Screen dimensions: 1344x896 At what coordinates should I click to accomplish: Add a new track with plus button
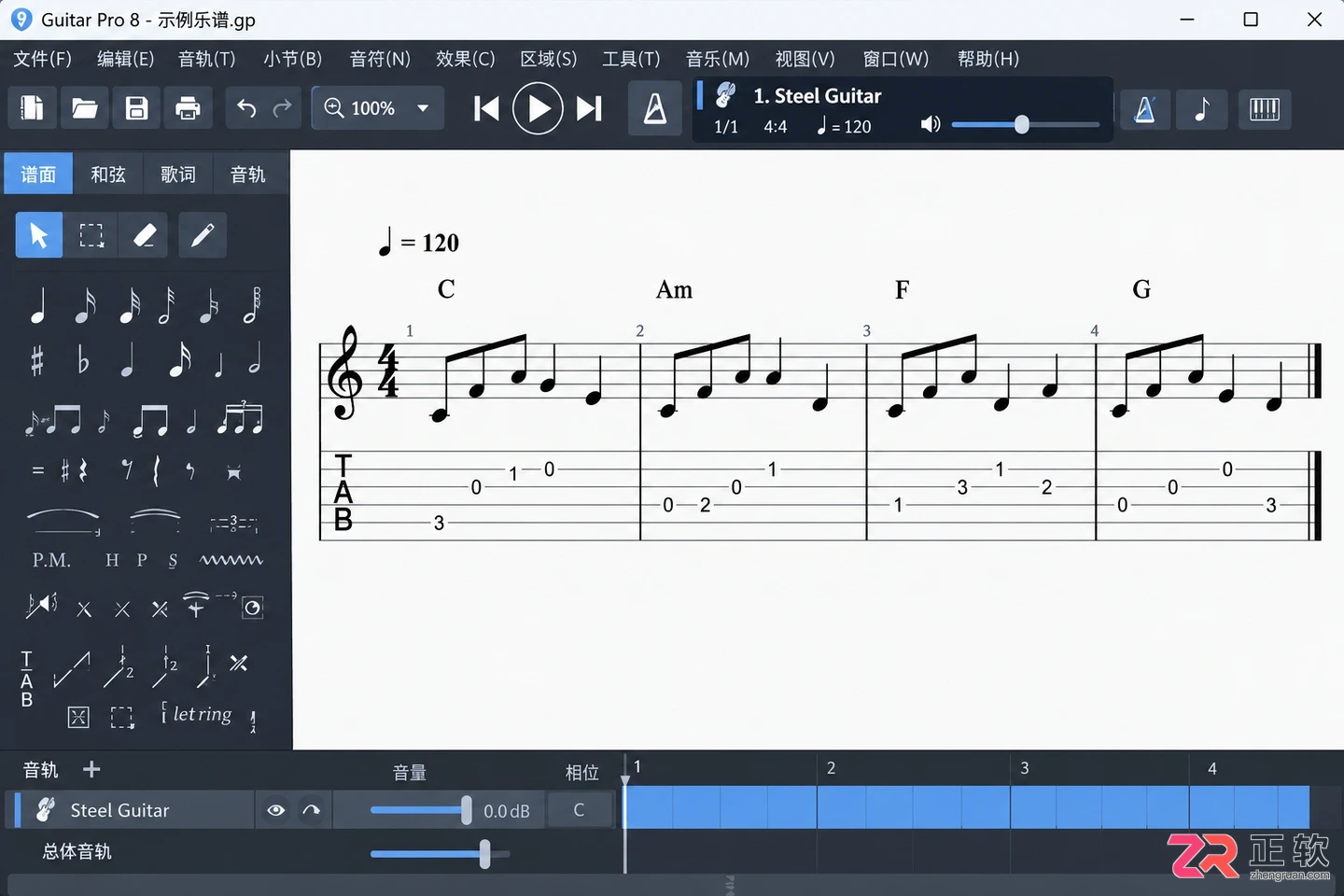tap(91, 769)
